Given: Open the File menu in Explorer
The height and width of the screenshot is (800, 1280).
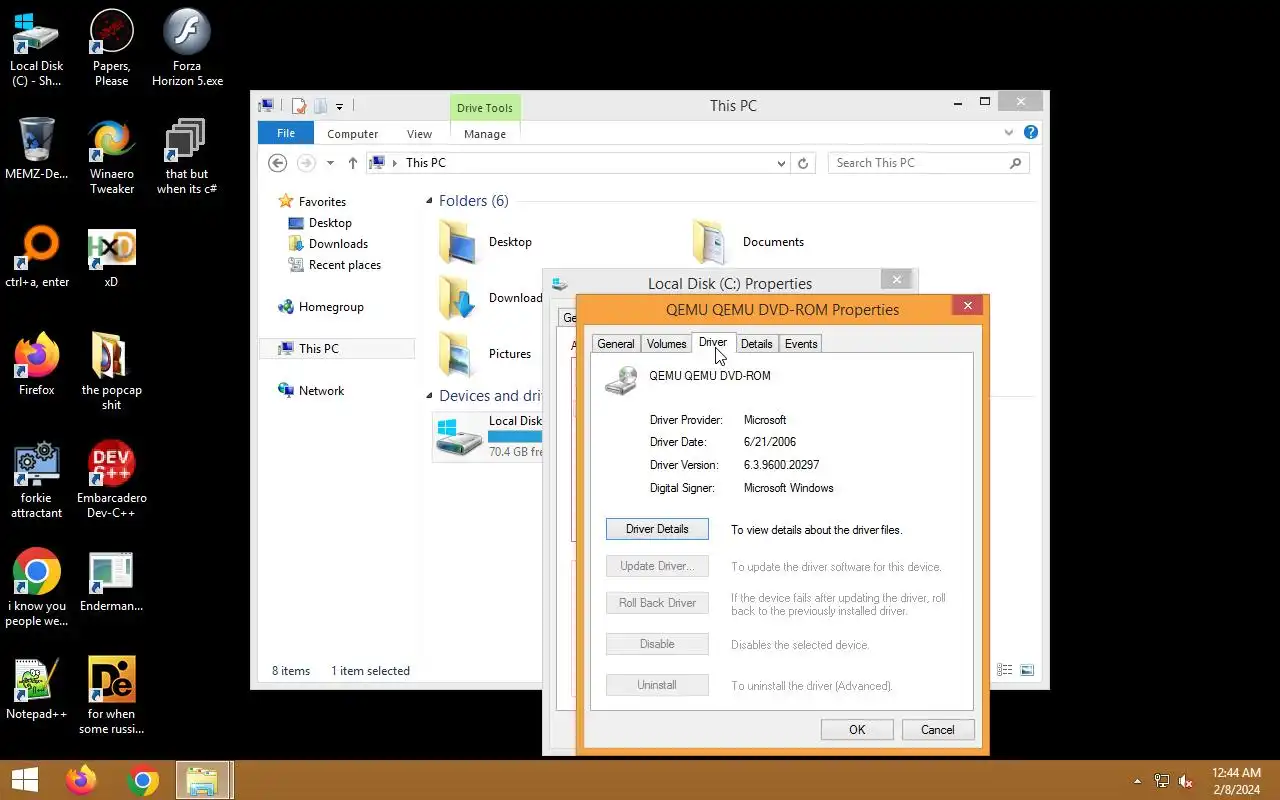Looking at the screenshot, I should point(286,133).
